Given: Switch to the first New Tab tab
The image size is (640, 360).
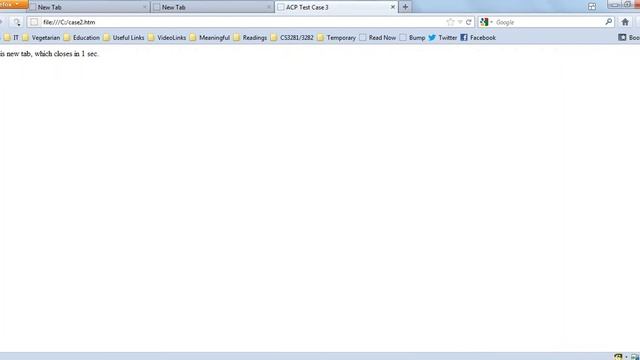Looking at the screenshot, I should click(88, 7).
